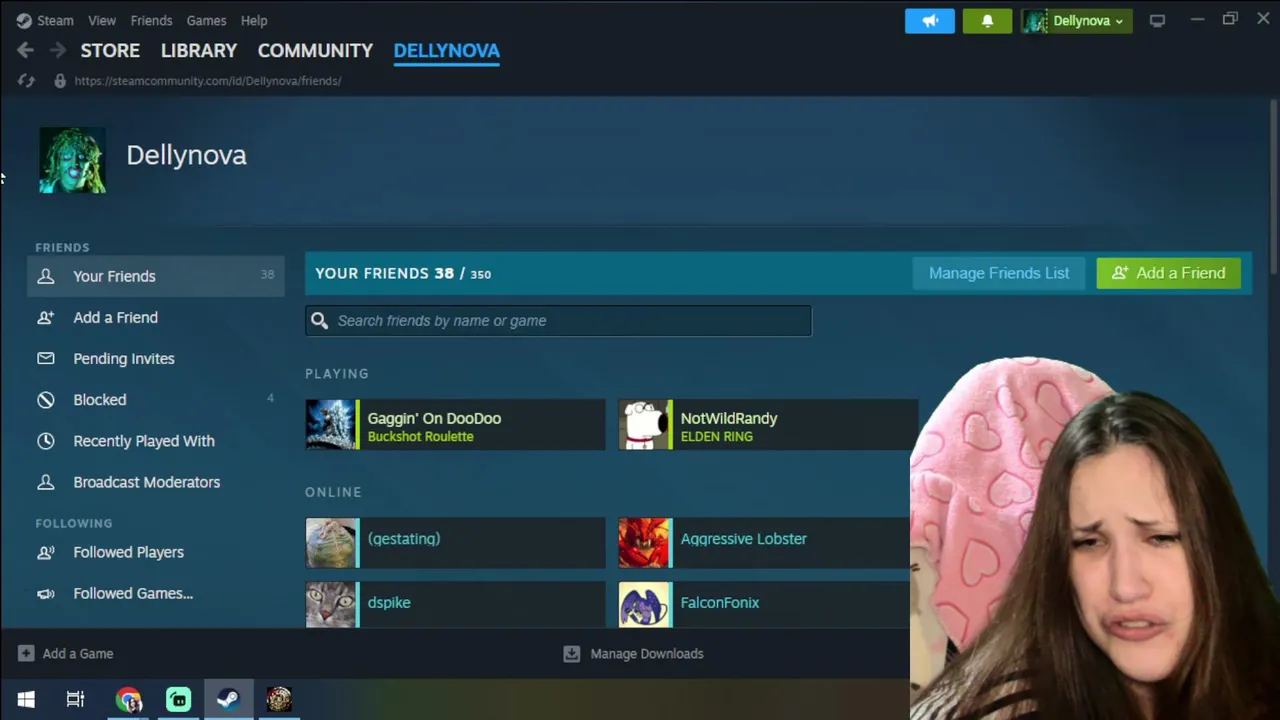Click the Big Picture monitor icon
Image resolution: width=1280 pixels, height=720 pixels.
pyautogui.click(x=1157, y=20)
